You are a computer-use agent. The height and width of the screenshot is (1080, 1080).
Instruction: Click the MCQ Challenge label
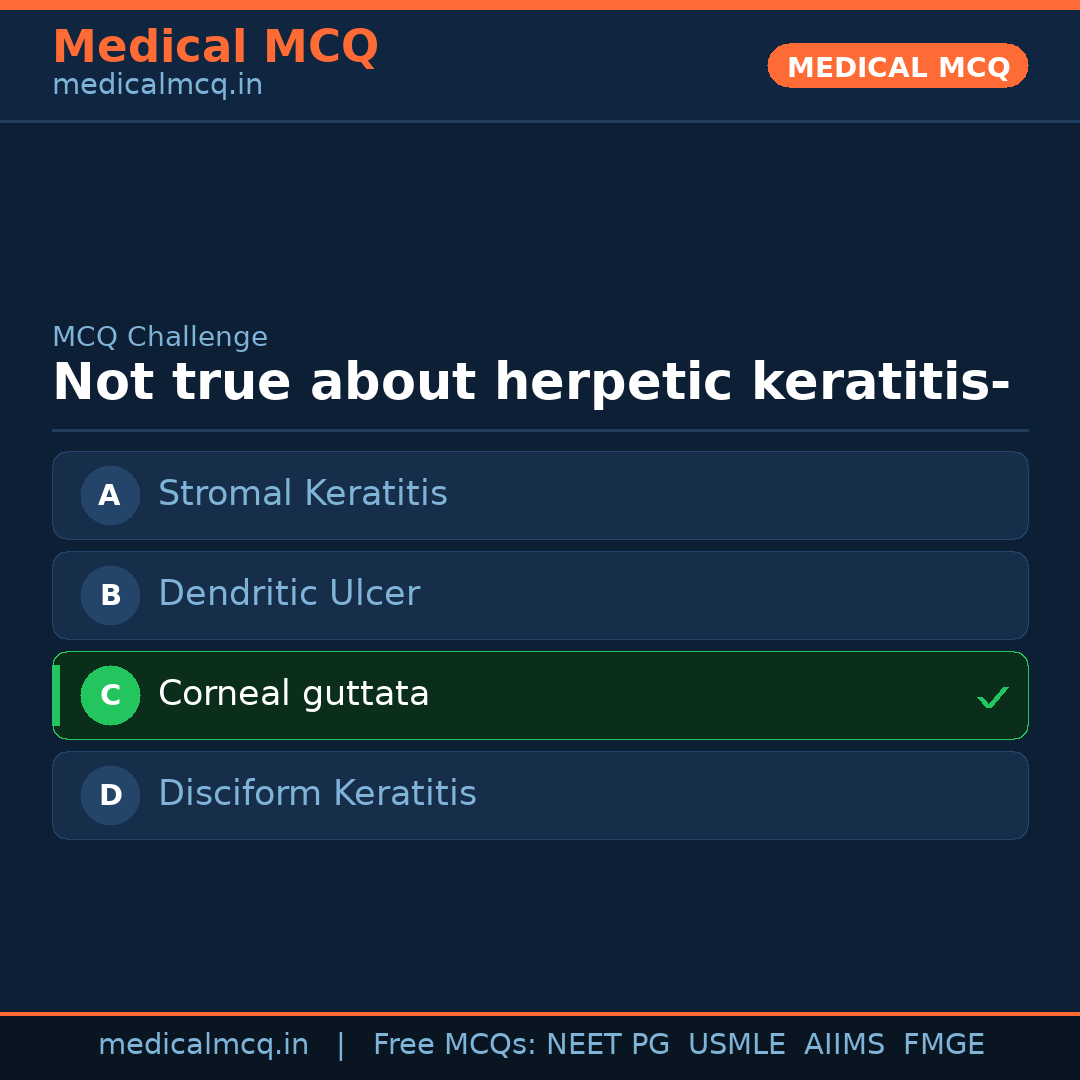click(160, 338)
